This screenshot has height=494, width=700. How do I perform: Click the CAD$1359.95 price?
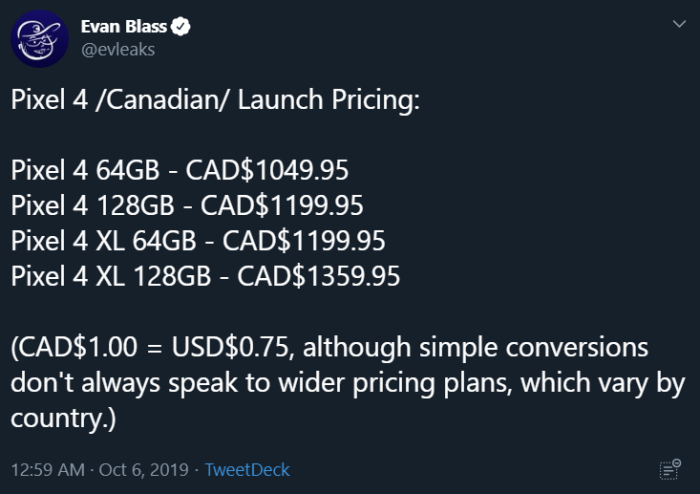(x=319, y=275)
